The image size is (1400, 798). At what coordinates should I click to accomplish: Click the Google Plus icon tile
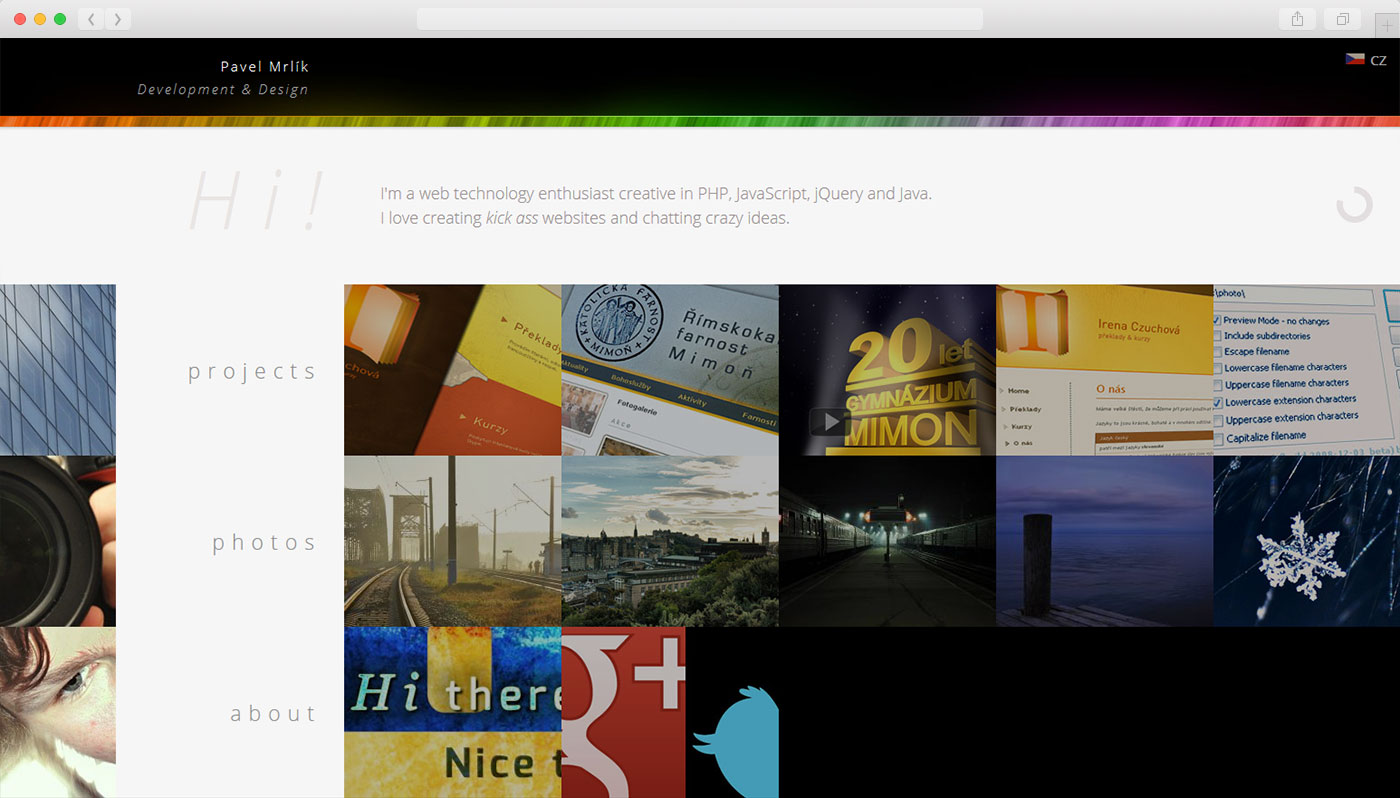623,712
